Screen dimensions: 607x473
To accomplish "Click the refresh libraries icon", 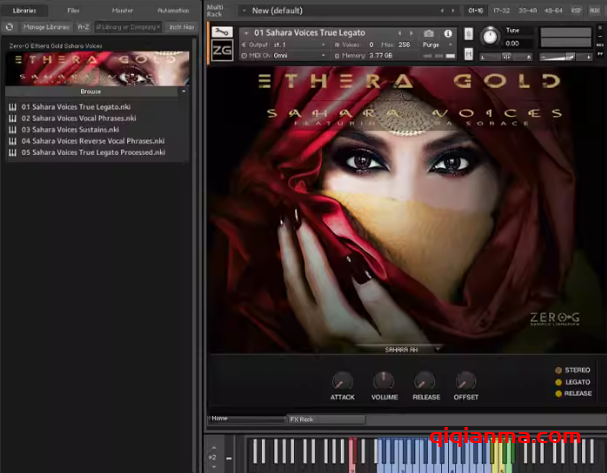I will click(x=12, y=27).
